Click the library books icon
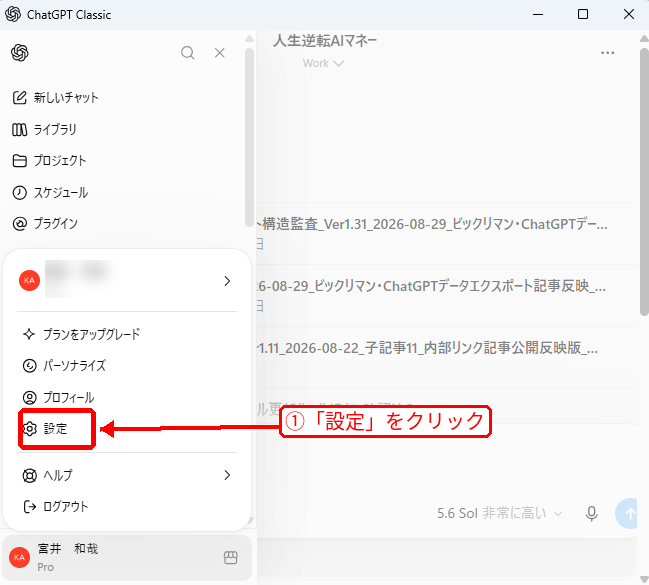 point(19,130)
